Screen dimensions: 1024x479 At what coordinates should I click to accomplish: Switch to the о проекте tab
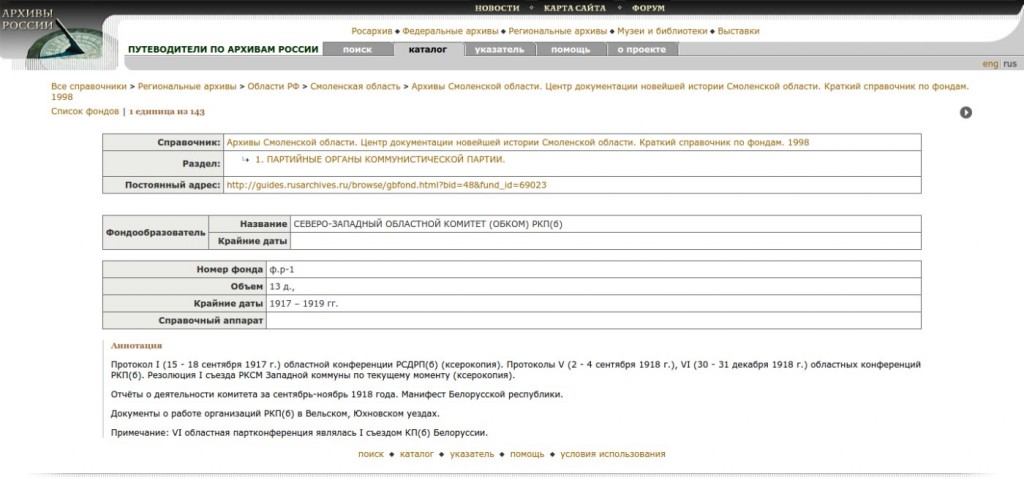point(641,49)
